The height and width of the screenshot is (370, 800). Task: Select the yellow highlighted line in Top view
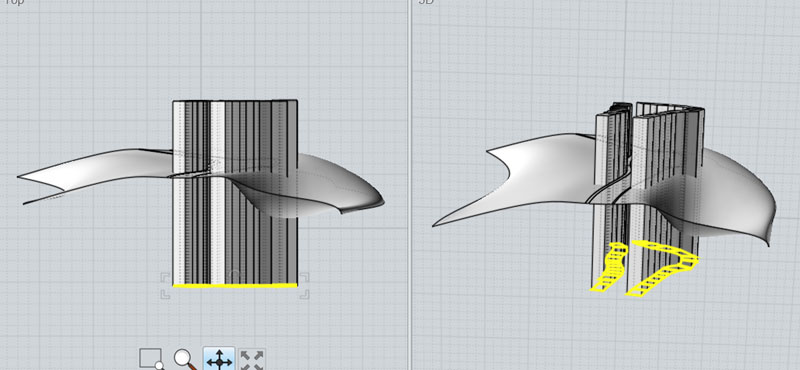pos(235,286)
